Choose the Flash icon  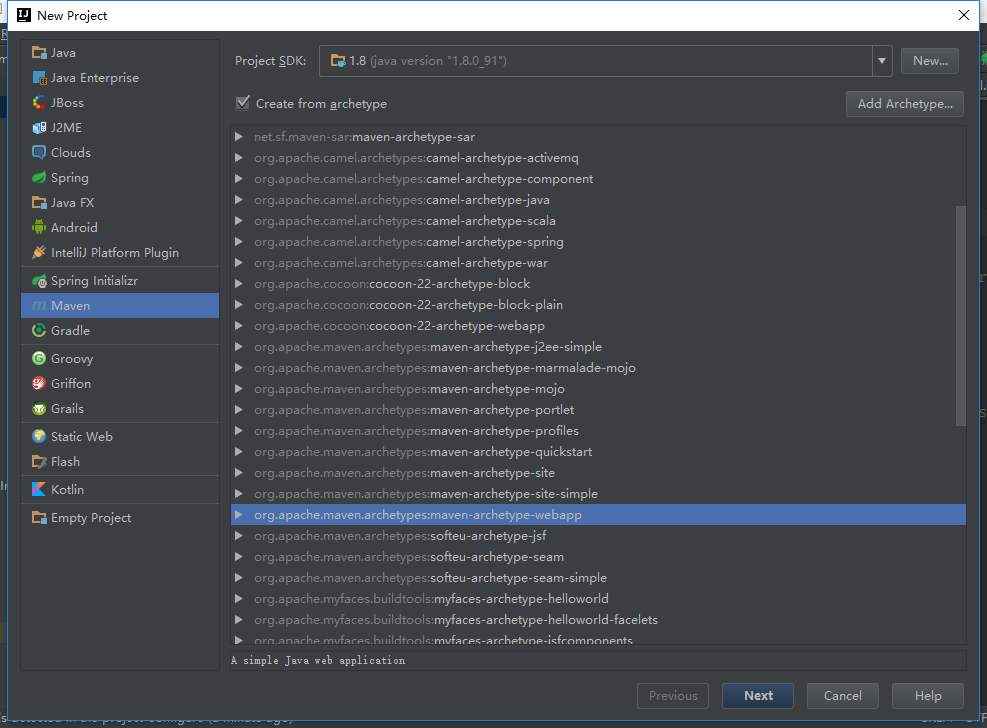click(39, 462)
